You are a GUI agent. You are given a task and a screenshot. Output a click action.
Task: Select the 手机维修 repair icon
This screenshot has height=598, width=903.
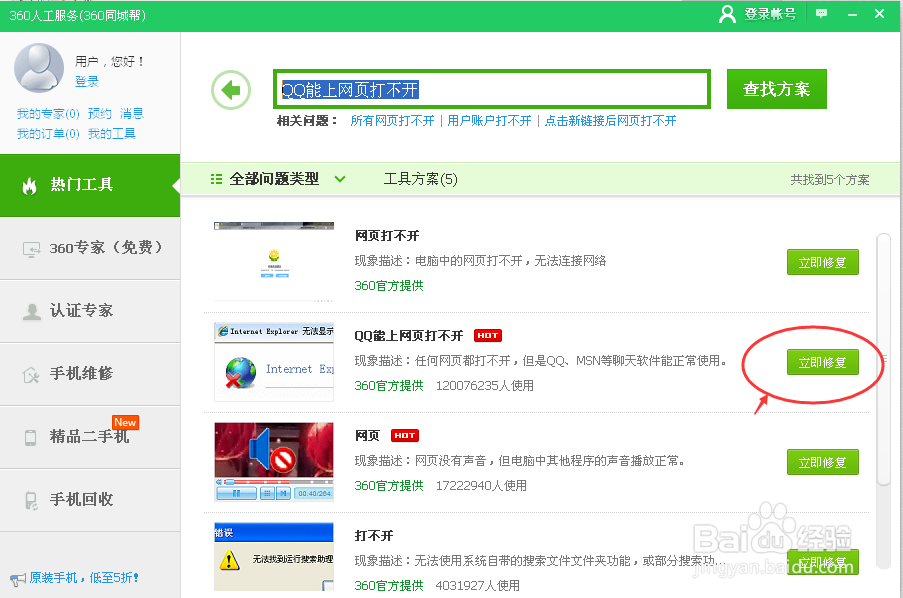(32, 374)
